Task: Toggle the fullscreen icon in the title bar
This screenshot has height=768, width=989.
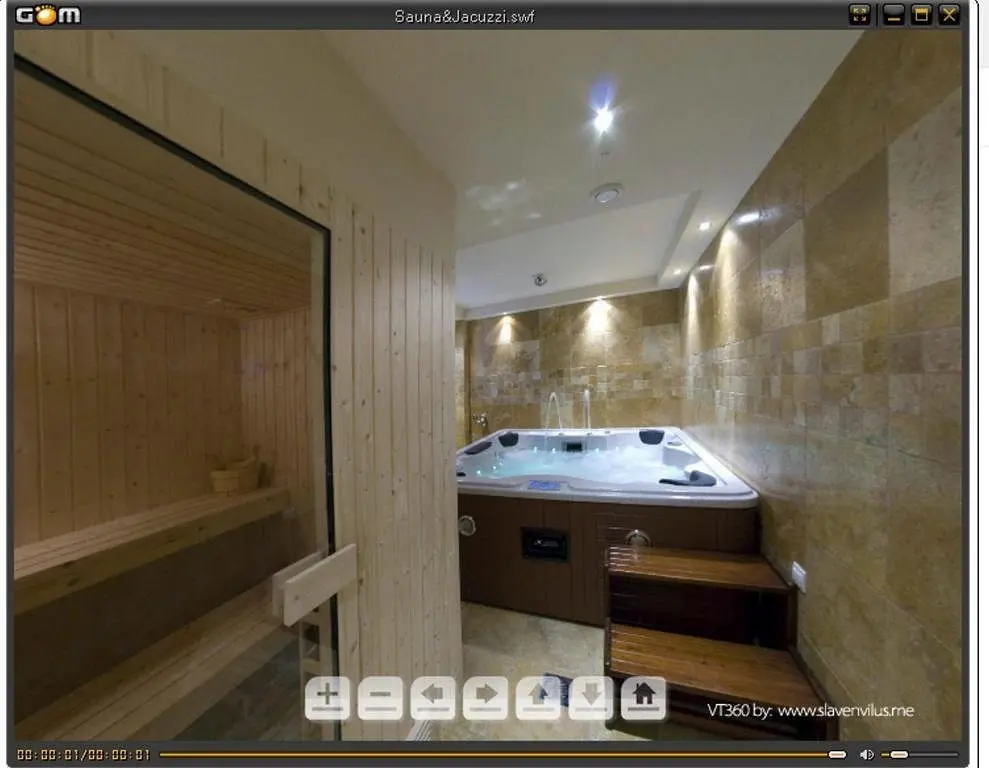Action: coord(860,15)
